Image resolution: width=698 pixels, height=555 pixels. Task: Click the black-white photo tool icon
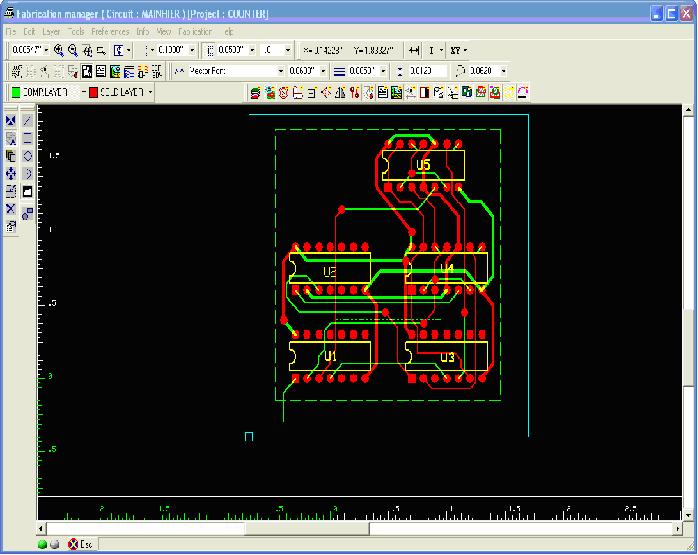(x=87, y=71)
